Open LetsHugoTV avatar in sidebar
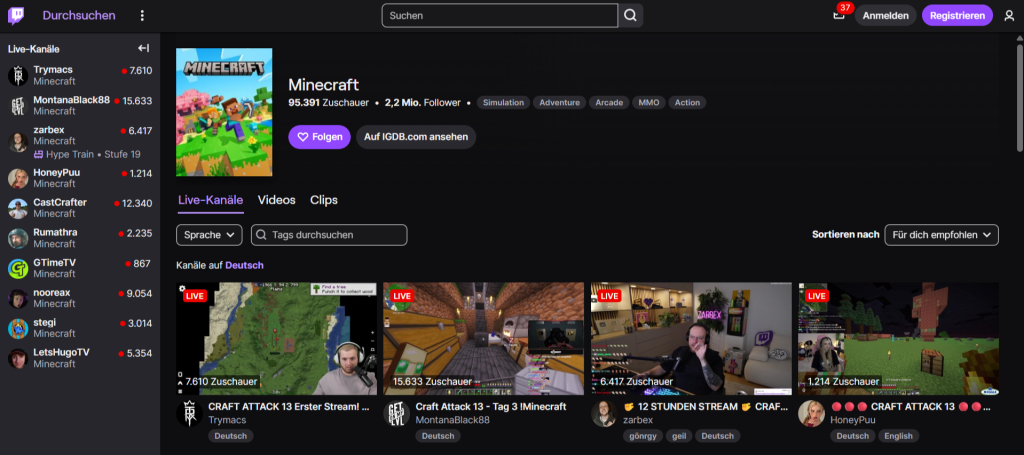The height and width of the screenshot is (455, 1024). point(18,358)
